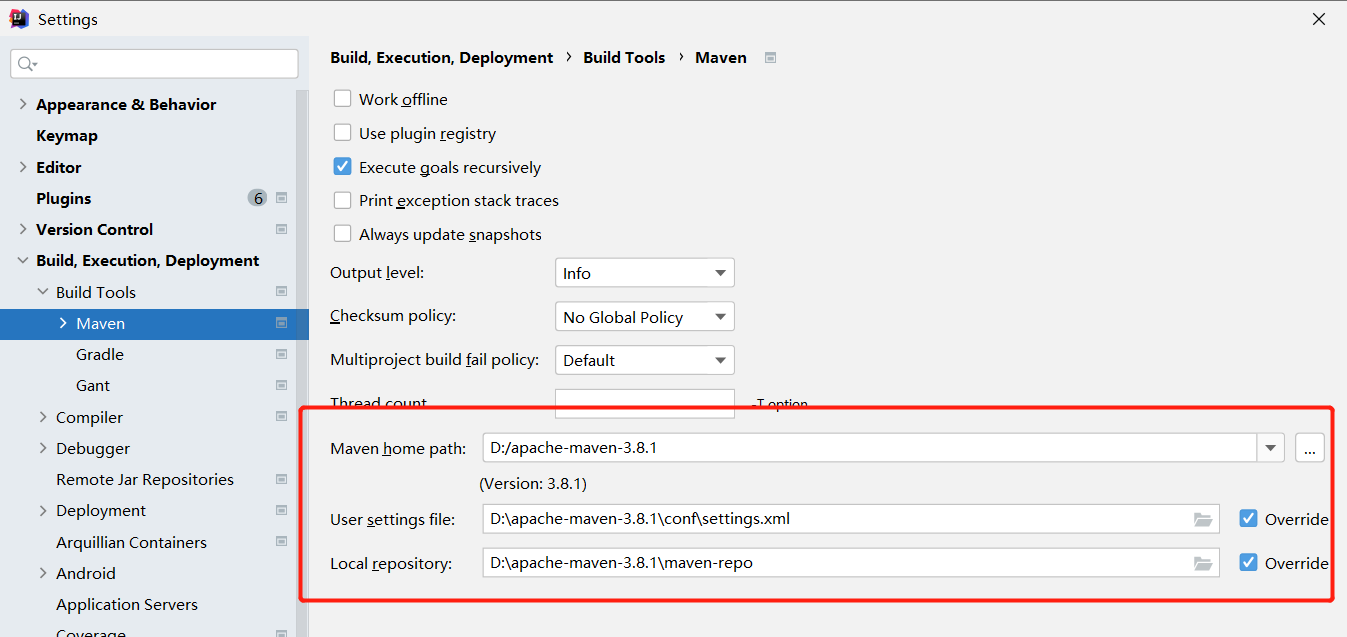Image resolution: width=1347 pixels, height=637 pixels.
Task: Click folder icon in User settings file field
Action: [x=1203, y=519]
